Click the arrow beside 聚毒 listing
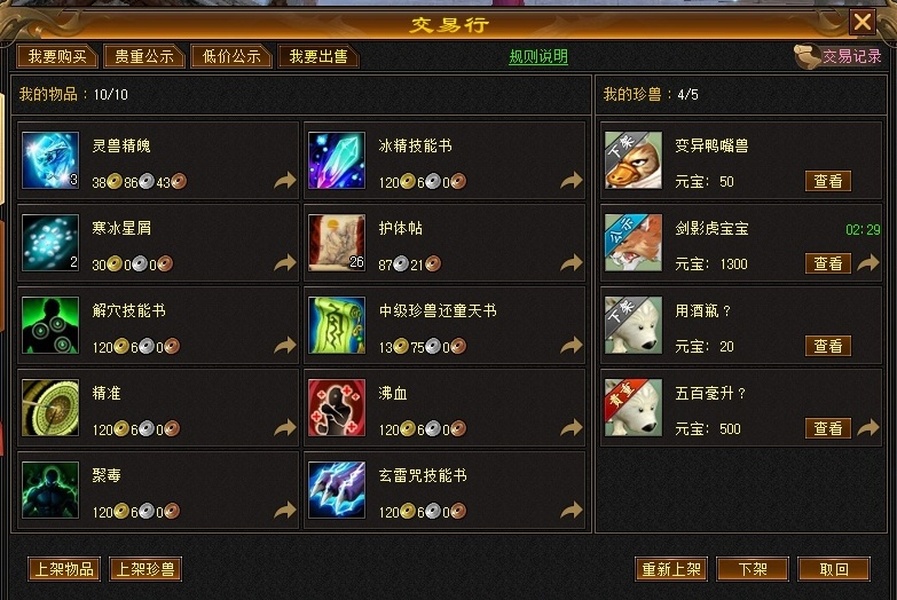 click(285, 509)
